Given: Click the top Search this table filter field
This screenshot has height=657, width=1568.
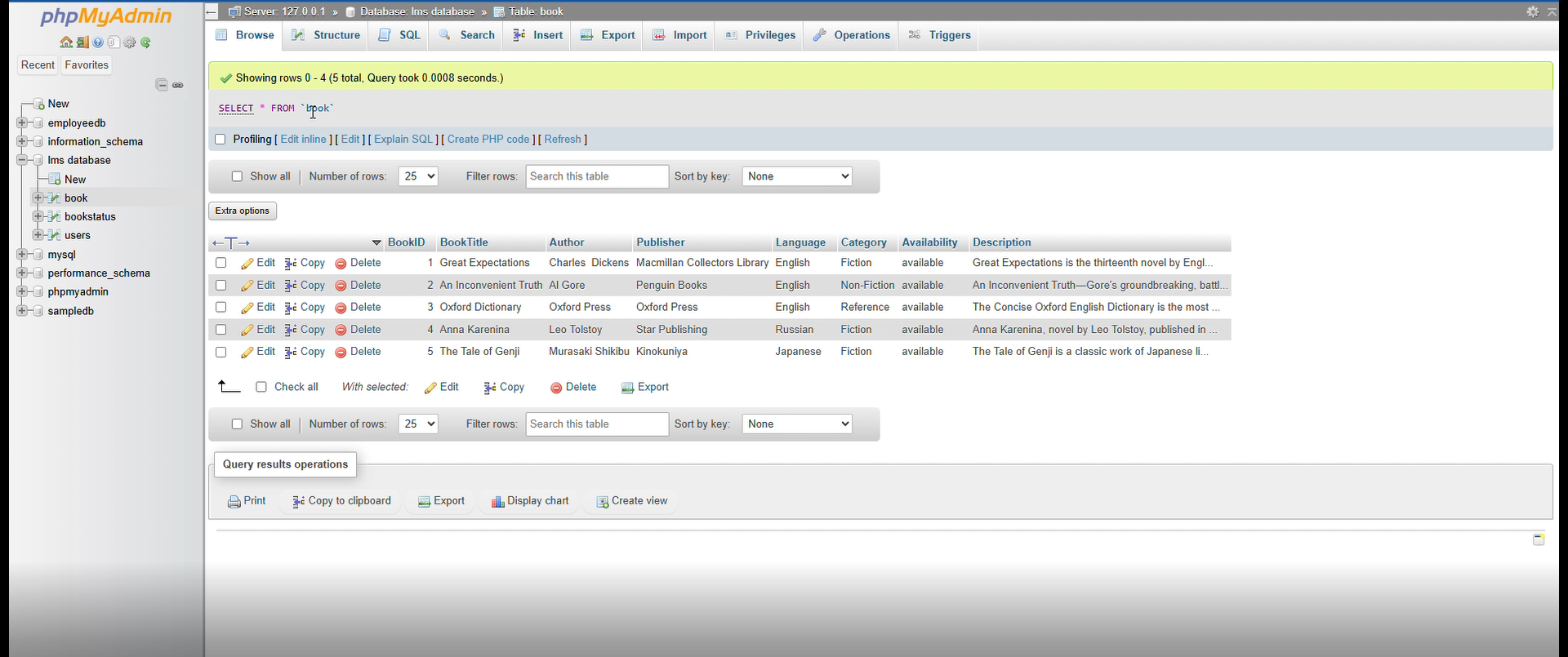Looking at the screenshot, I should click(x=597, y=176).
